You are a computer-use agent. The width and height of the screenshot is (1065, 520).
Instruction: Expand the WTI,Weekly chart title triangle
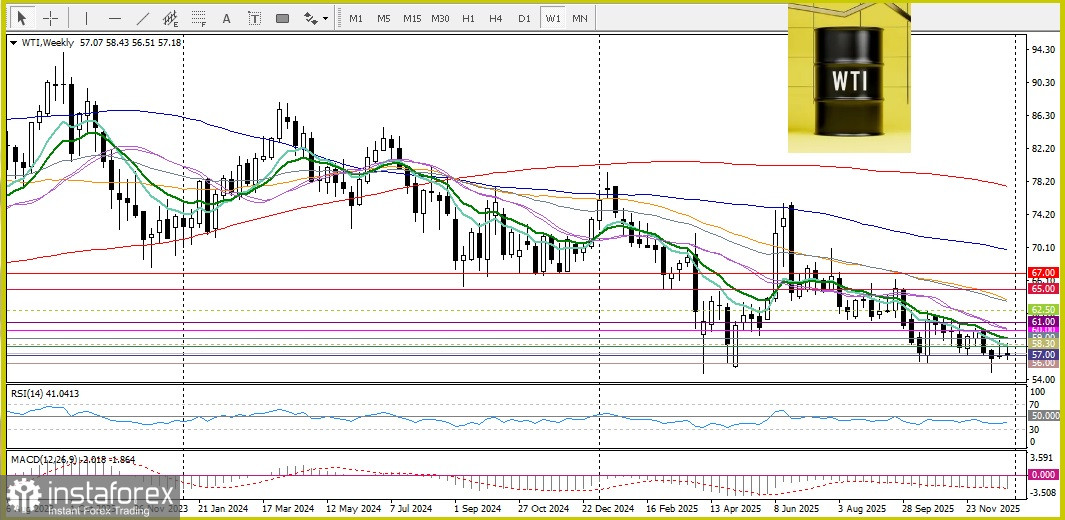tap(12, 43)
